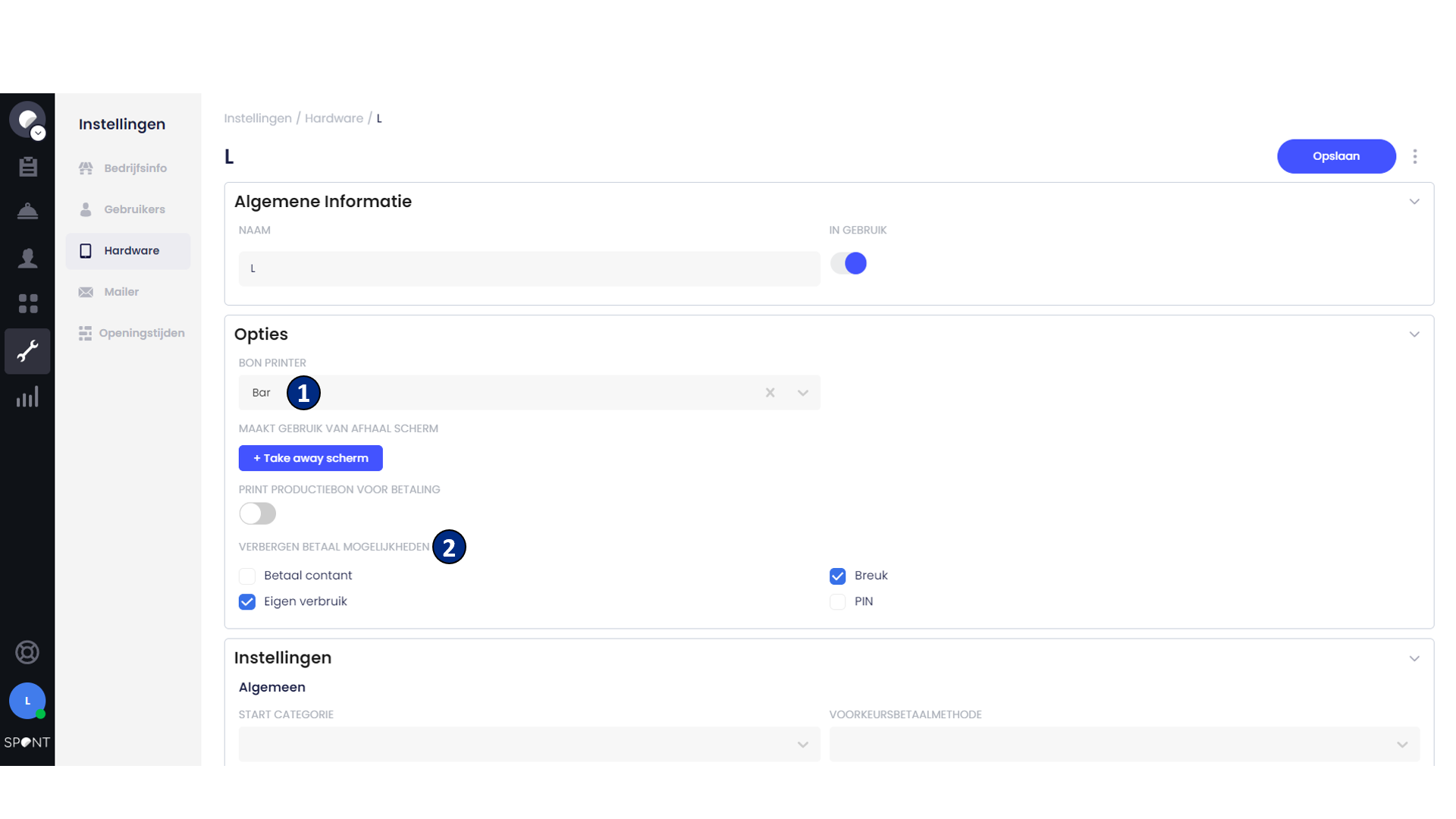Click the lifebuoy support icon
The width and height of the screenshot is (1456, 819).
27,652
